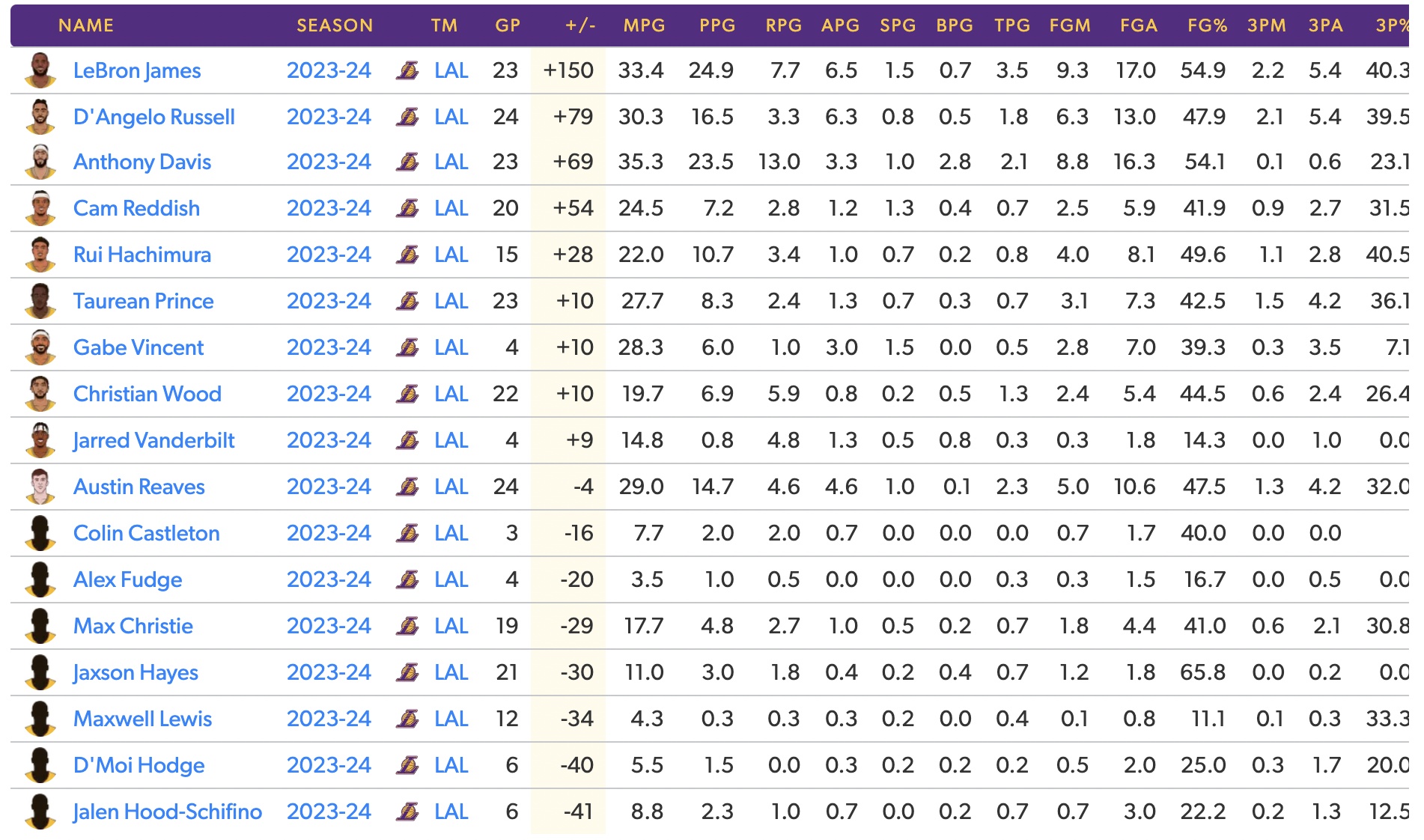Sort by the SPG column header
Viewport: 1424px width, 840px height.
[x=898, y=25]
